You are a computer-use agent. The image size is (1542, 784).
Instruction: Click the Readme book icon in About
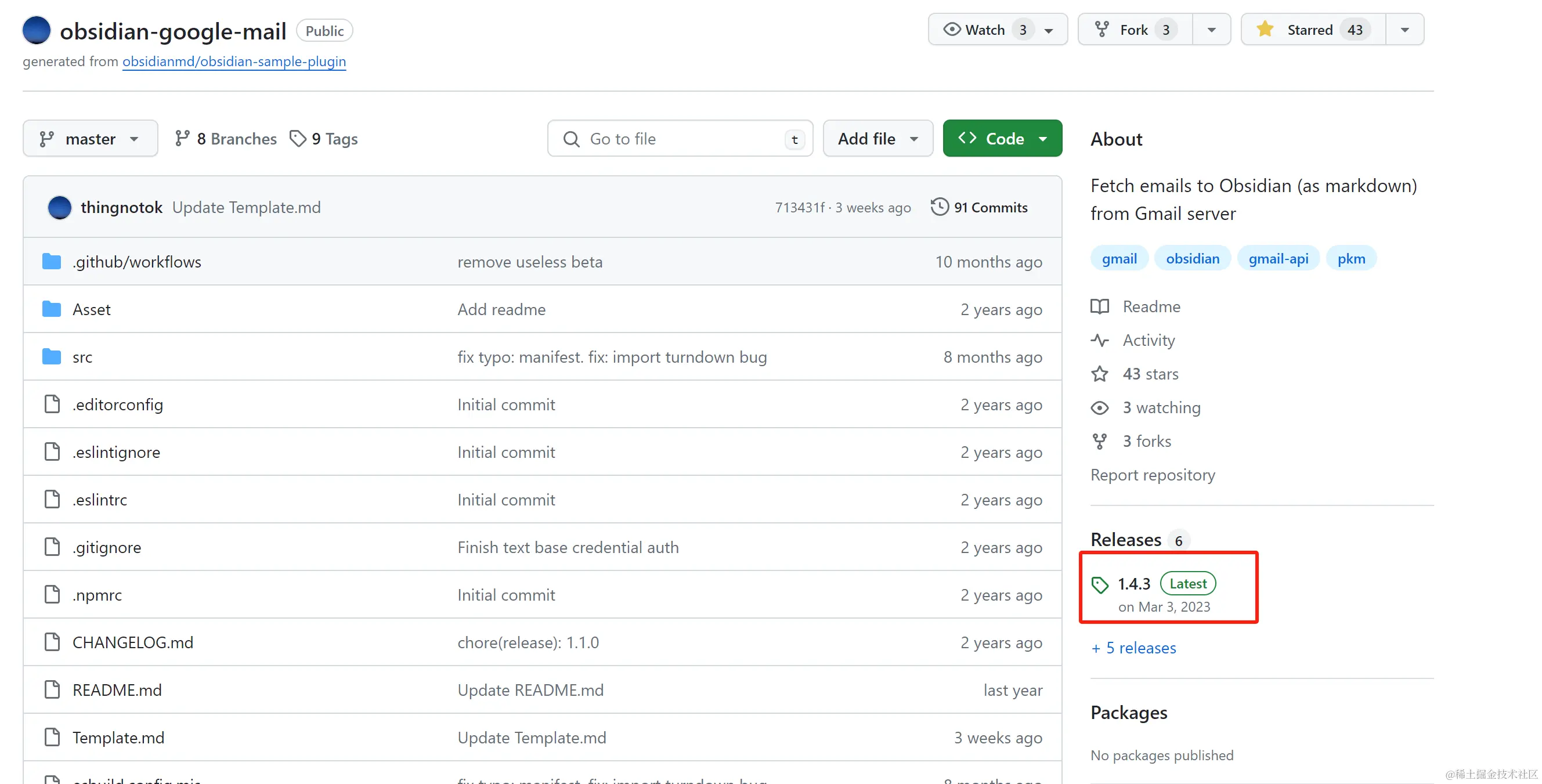coord(1099,306)
